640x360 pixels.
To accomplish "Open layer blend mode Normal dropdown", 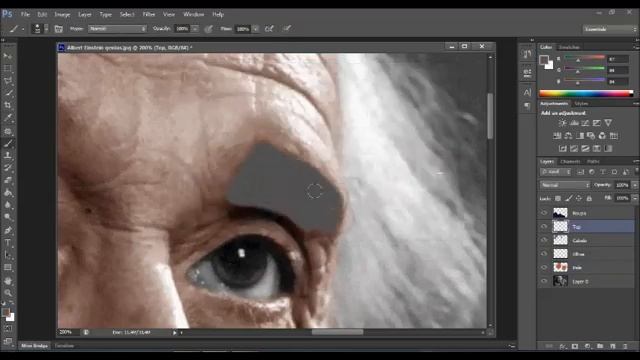I will 565,185.
